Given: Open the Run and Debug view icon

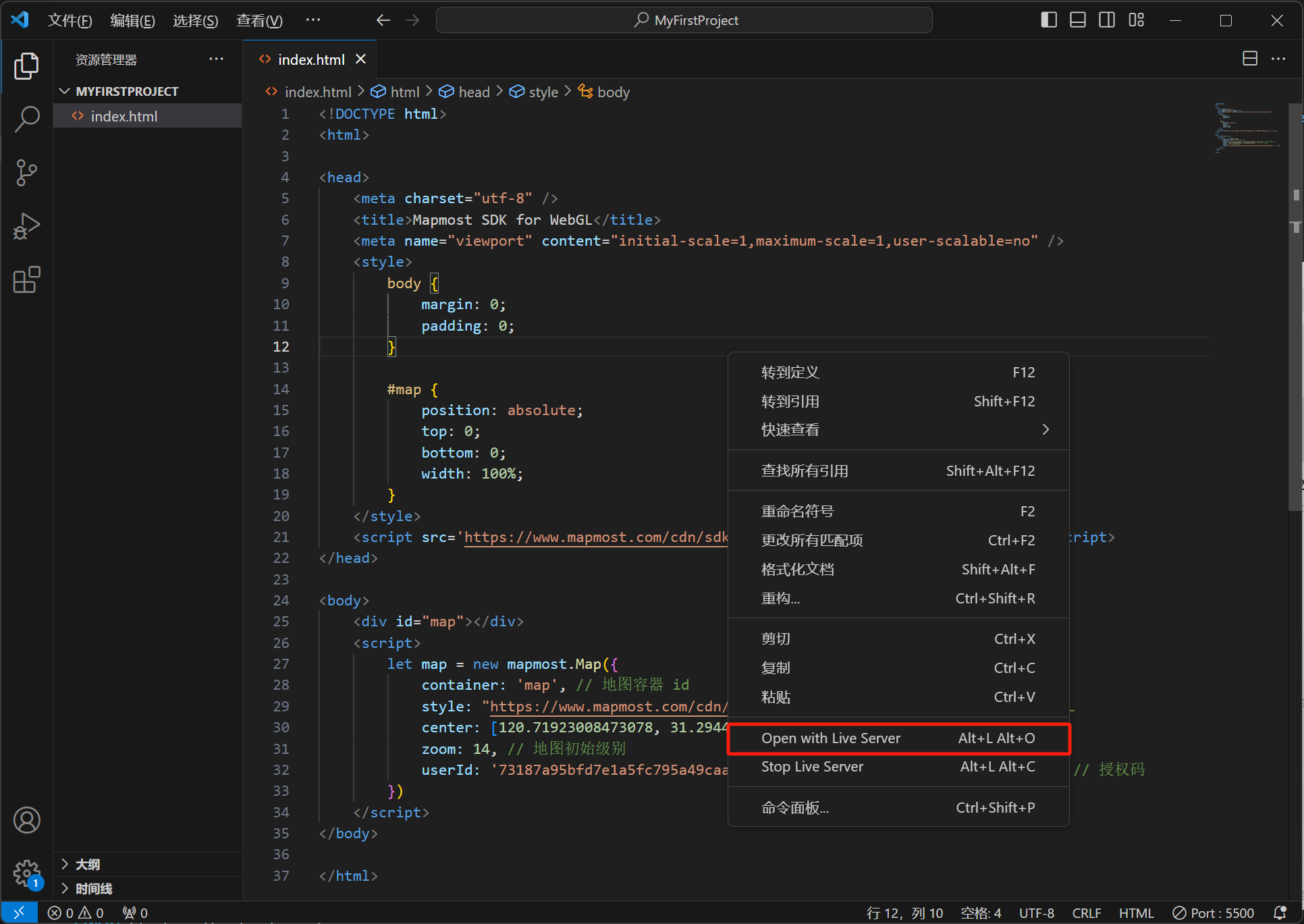Looking at the screenshot, I should click(26, 227).
